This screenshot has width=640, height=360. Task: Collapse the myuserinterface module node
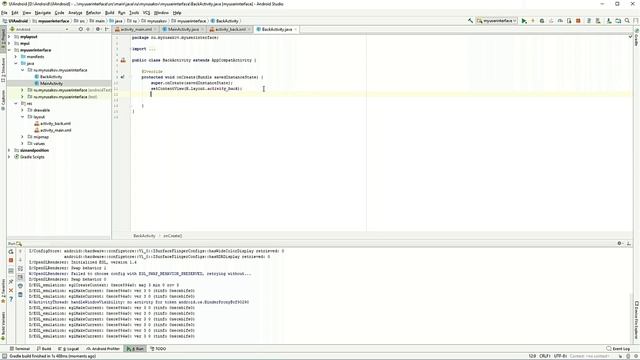point(9,50)
